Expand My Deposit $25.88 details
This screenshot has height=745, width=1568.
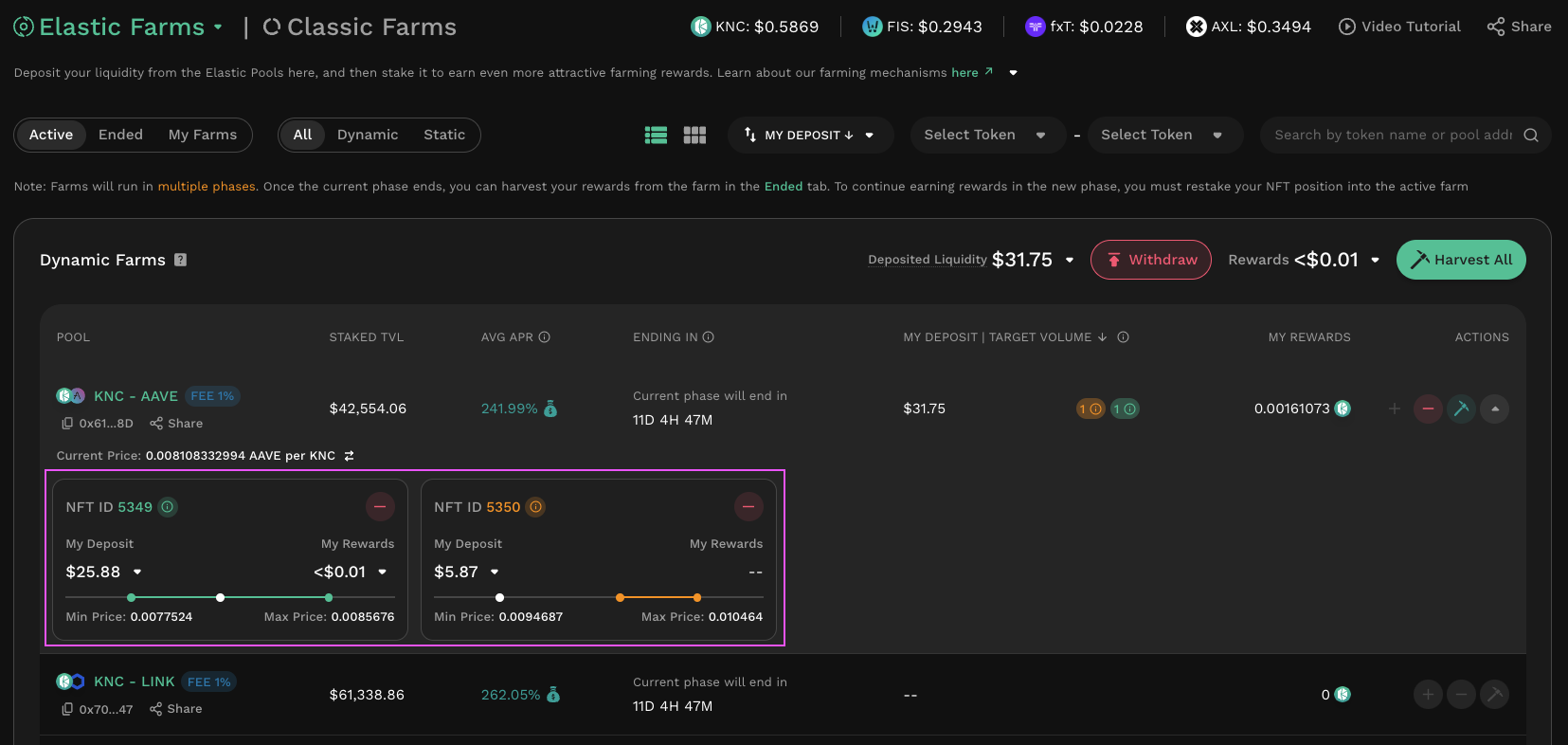[137, 572]
